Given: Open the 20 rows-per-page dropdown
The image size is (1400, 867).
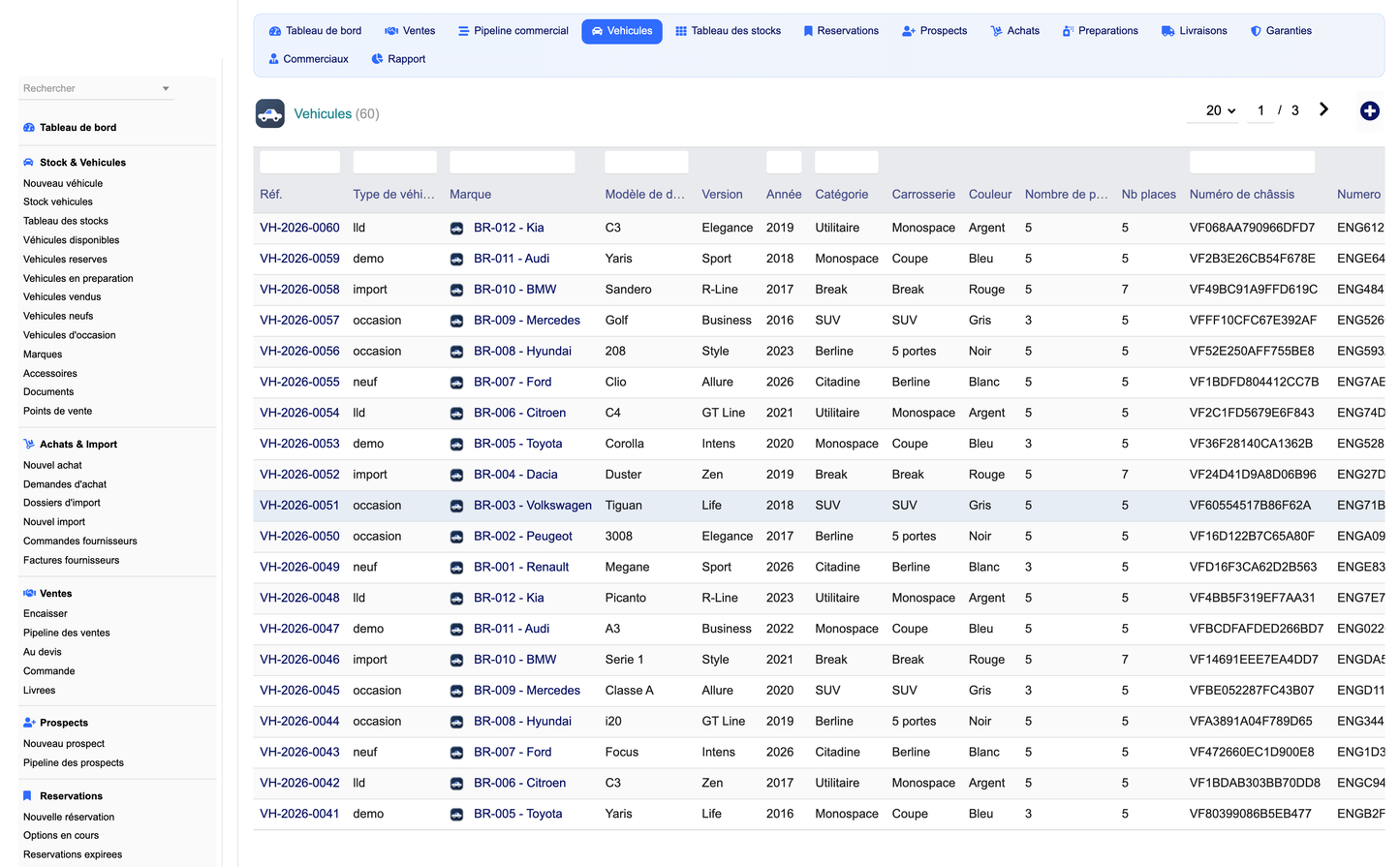Looking at the screenshot, I should tap(1220, 110).
